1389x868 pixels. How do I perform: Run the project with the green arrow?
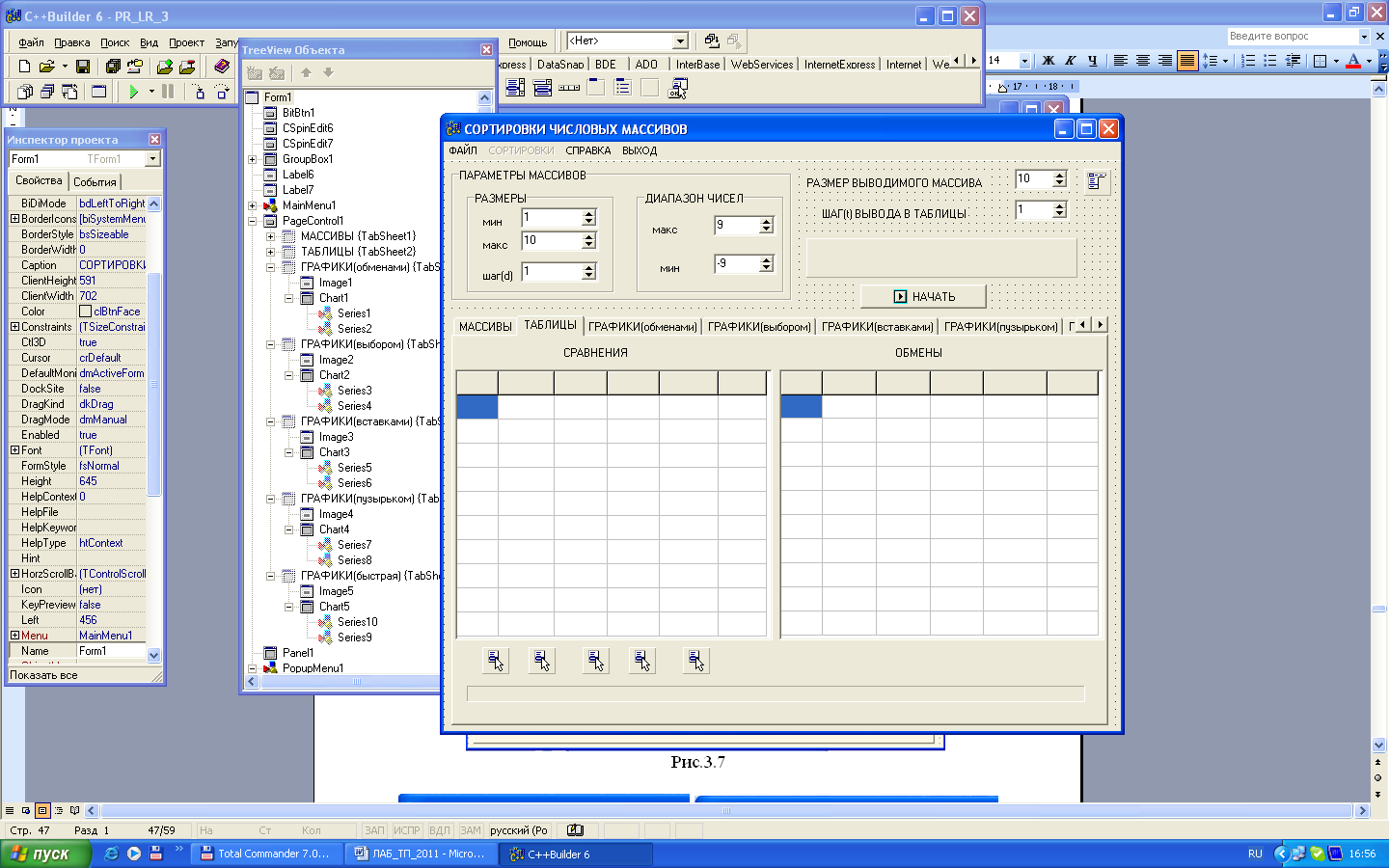[x=134, y=92]
